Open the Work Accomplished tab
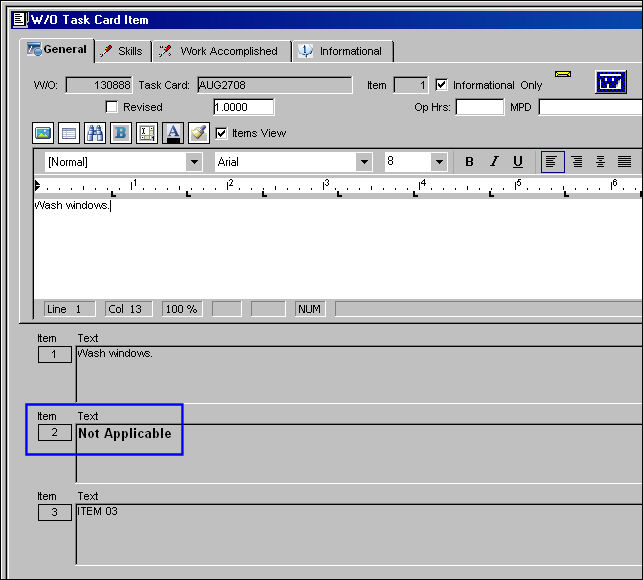 pyautogui.click(x=222, y=51)
